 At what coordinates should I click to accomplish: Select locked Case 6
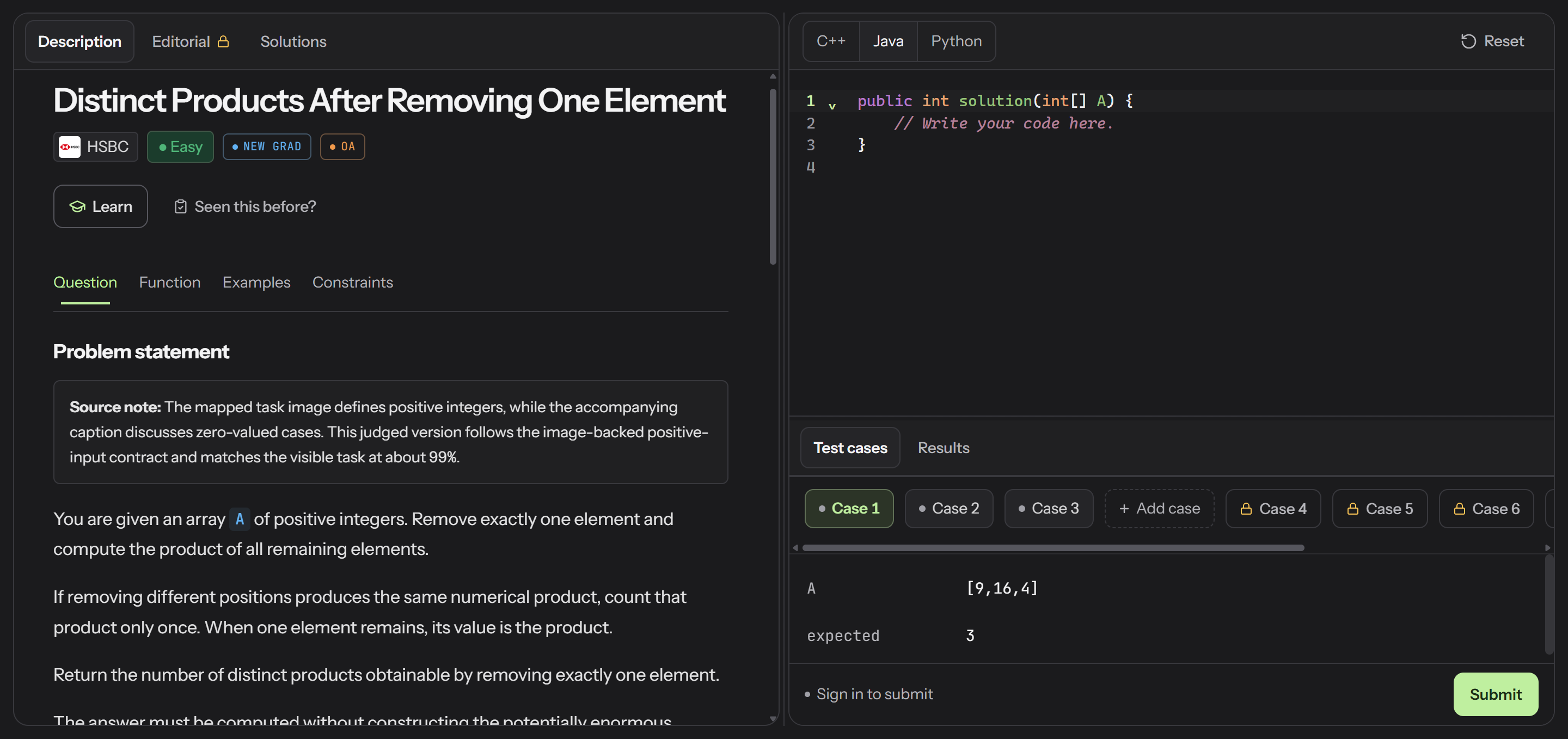1486,508
